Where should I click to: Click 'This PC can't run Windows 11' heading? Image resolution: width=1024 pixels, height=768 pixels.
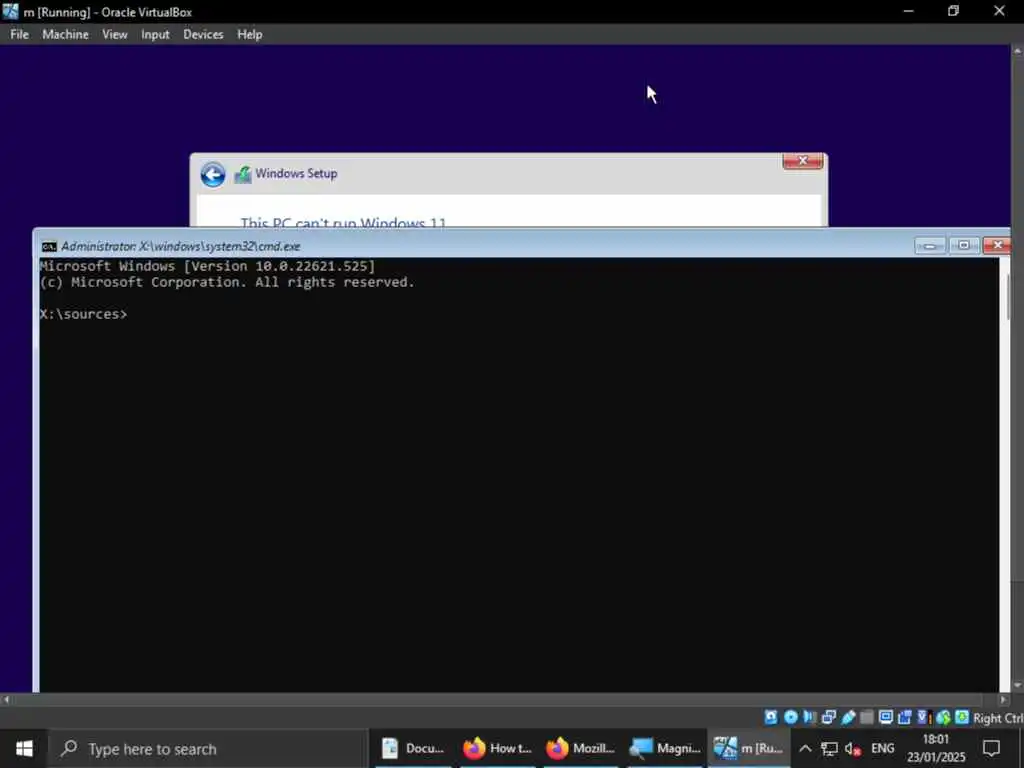[344, 222]
